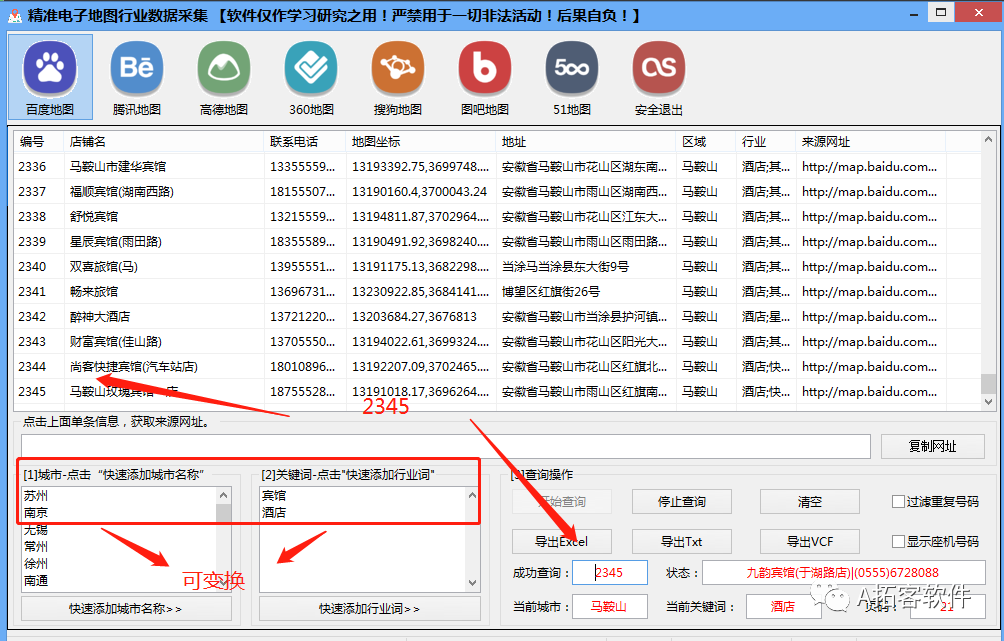Click the 行业 column header
Screen dimensions: 1004x641
[x=766, y=142]
